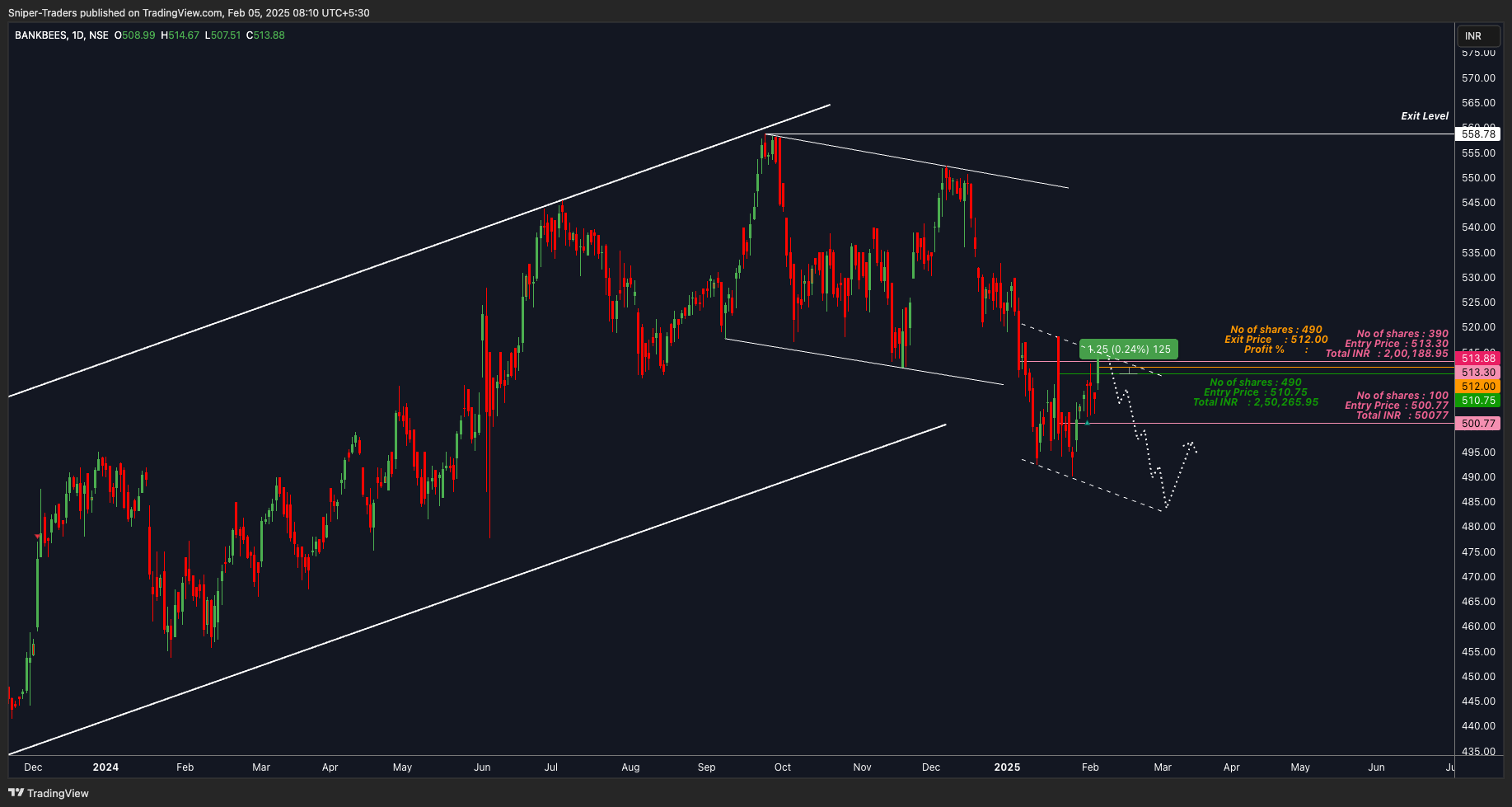Click the Sep label on time axis

point(706,767)
